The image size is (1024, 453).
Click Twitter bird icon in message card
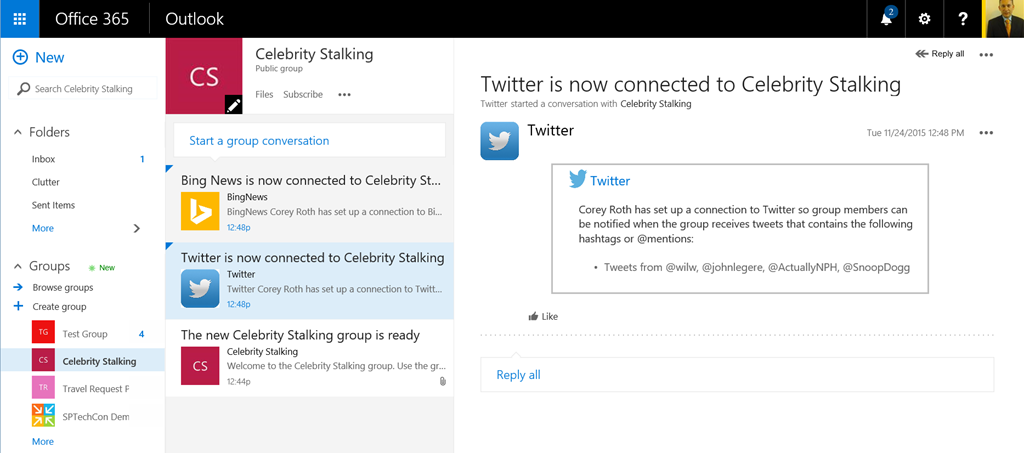coord(577,180)
